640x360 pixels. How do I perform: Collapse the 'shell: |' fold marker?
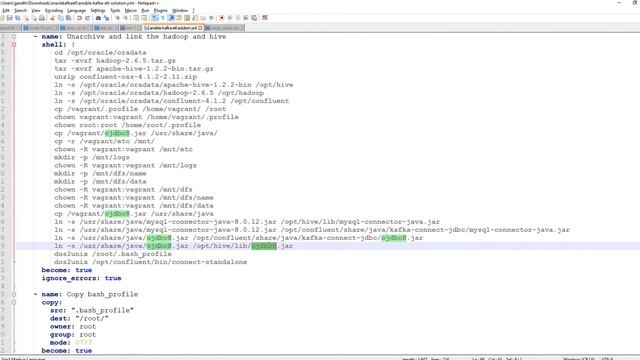coord(14,44)
